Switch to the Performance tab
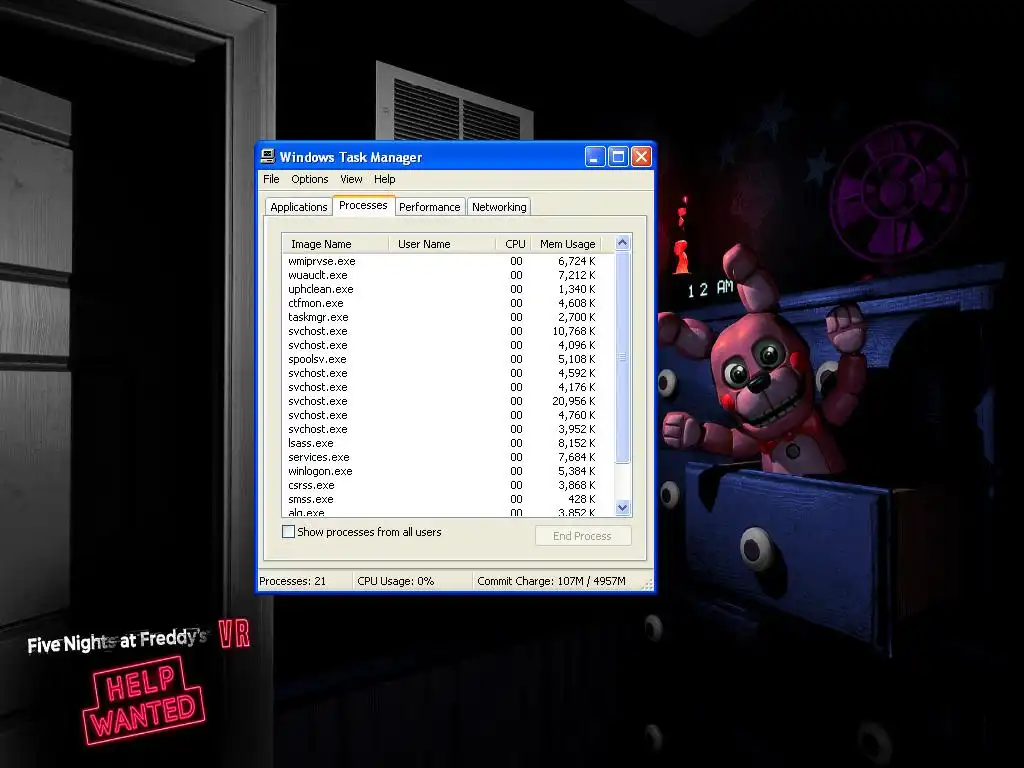The width and height of the screenshot is (1024, 768). point(429,207)
